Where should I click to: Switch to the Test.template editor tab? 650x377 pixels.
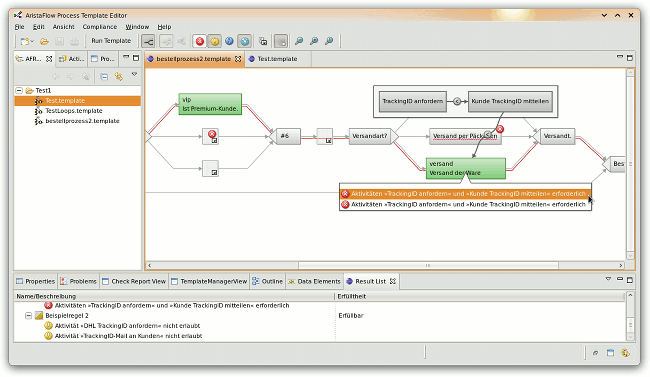[277, 59]
